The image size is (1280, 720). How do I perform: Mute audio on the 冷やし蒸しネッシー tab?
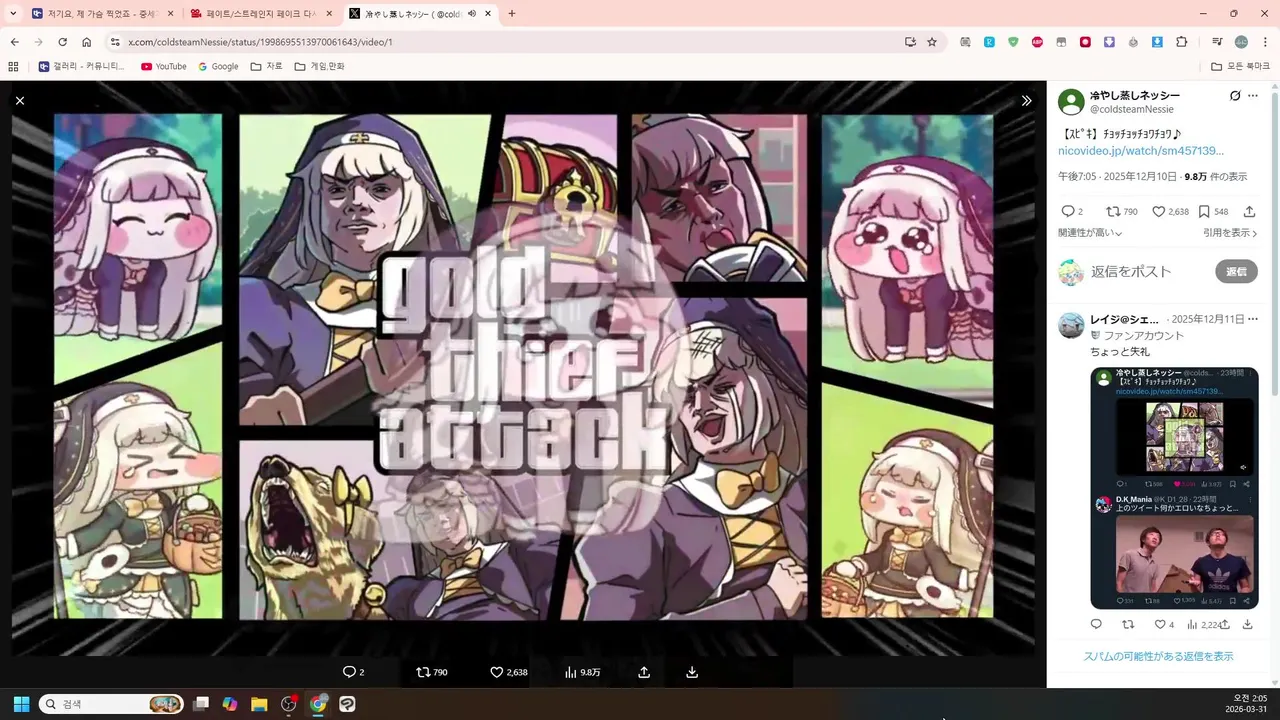pos(471,14)
